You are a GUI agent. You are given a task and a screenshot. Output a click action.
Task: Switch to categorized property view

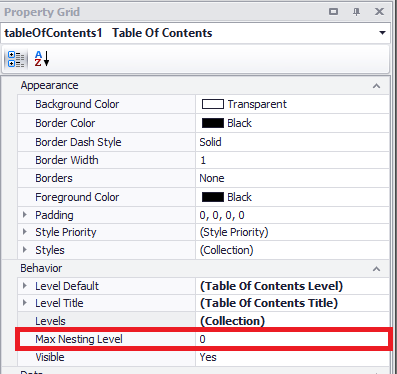click(16, 59)
